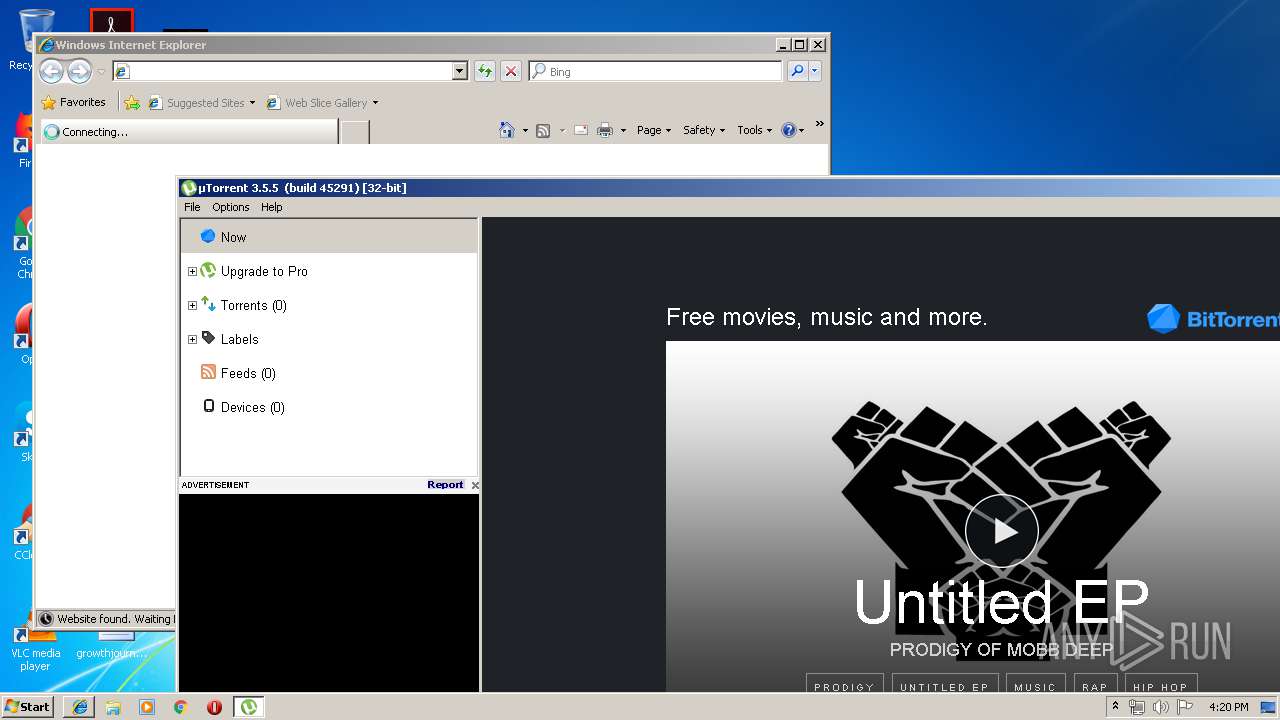Click the HIP HOP tag button

[1160, 686]
